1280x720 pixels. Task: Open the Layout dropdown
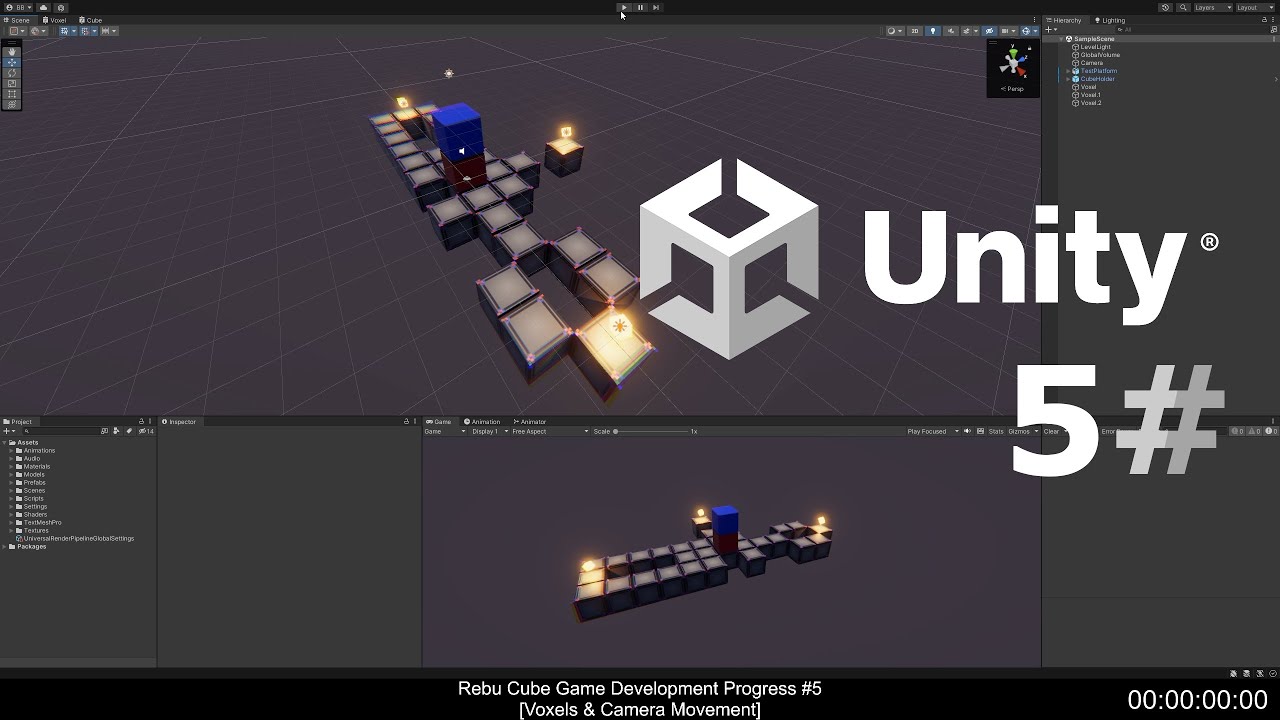pos(1255,7)
